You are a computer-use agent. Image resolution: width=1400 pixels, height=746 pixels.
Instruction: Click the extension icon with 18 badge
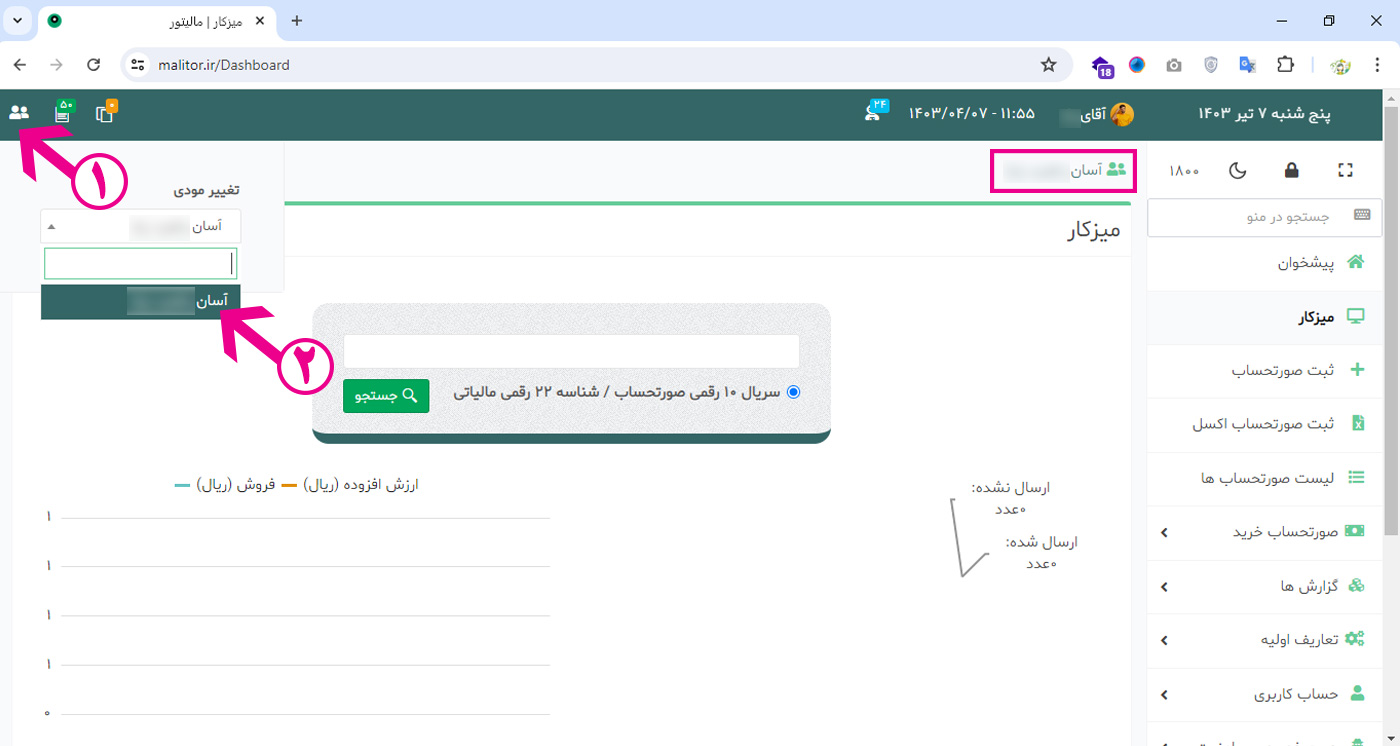click(x=1102, y=67)
